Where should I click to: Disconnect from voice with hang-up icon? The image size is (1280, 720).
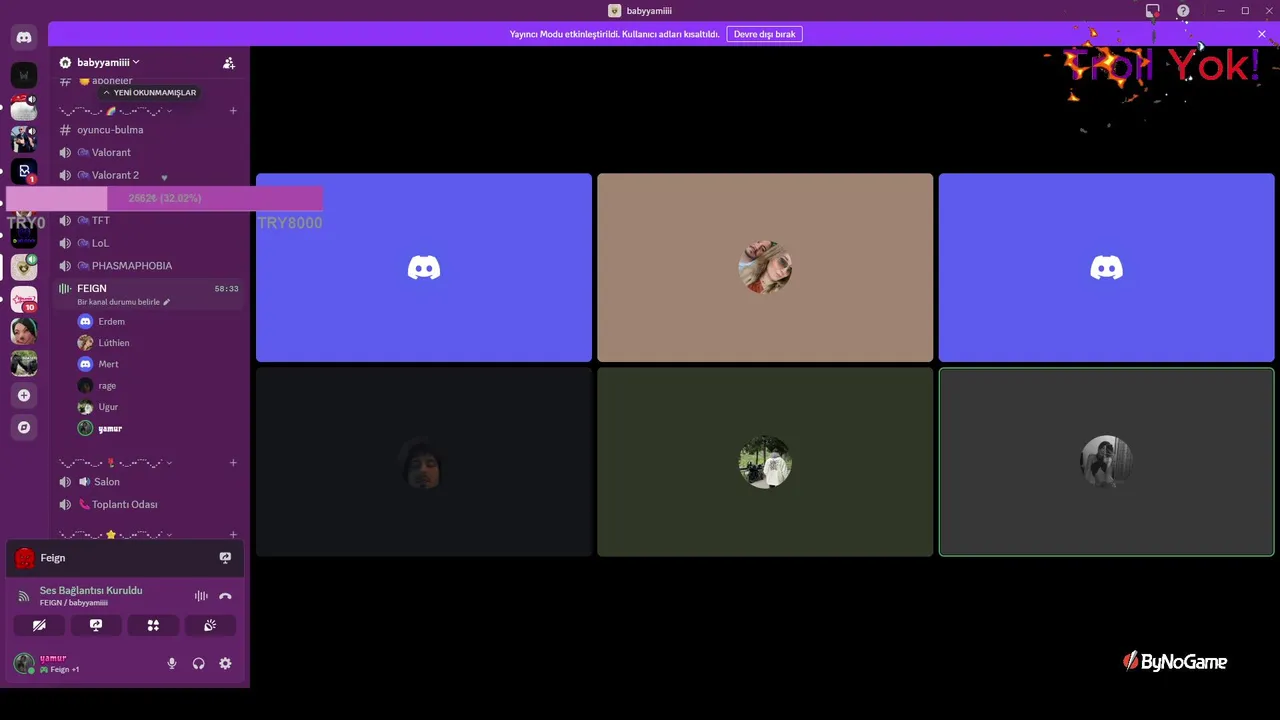(225, 596)
